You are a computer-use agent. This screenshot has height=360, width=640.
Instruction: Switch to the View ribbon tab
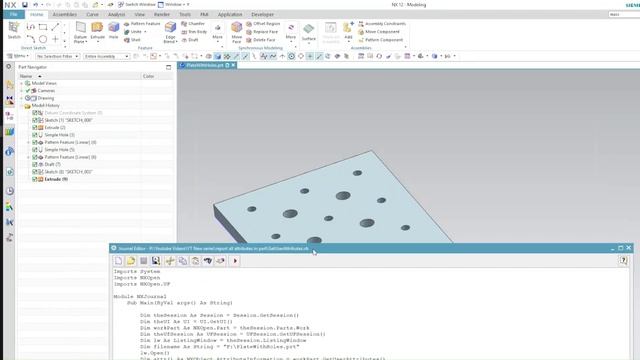[x=140, y=14]
